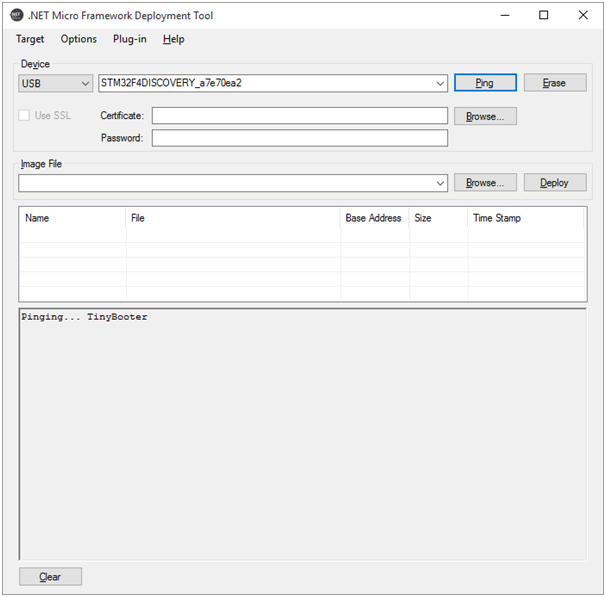Focus the Certificate input field
Screen dimensions: 606x597
pos(300,116)
